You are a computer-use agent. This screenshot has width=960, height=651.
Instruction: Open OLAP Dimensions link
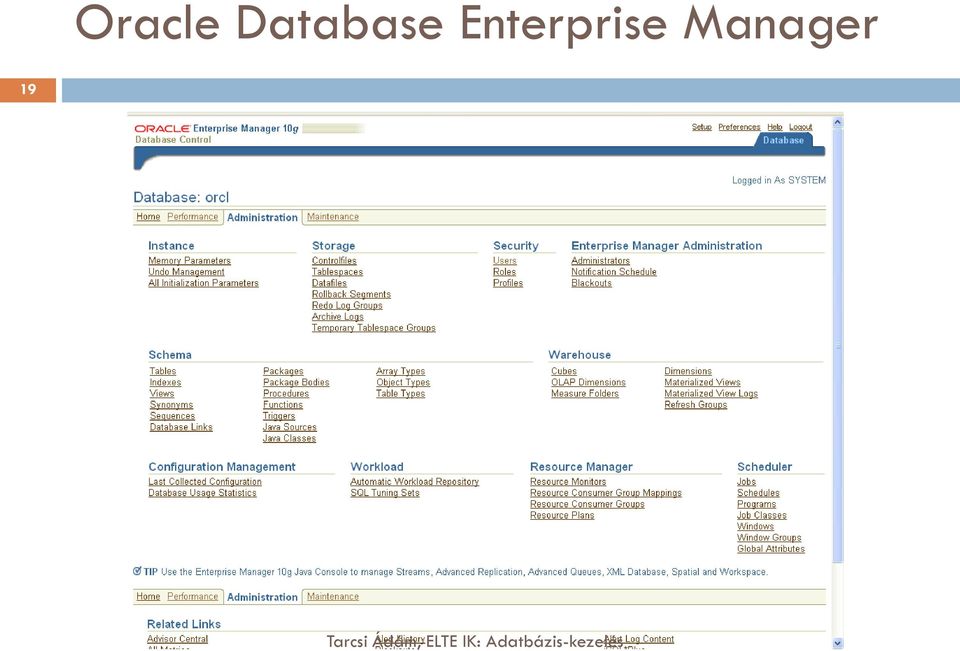tap(588, 383)
